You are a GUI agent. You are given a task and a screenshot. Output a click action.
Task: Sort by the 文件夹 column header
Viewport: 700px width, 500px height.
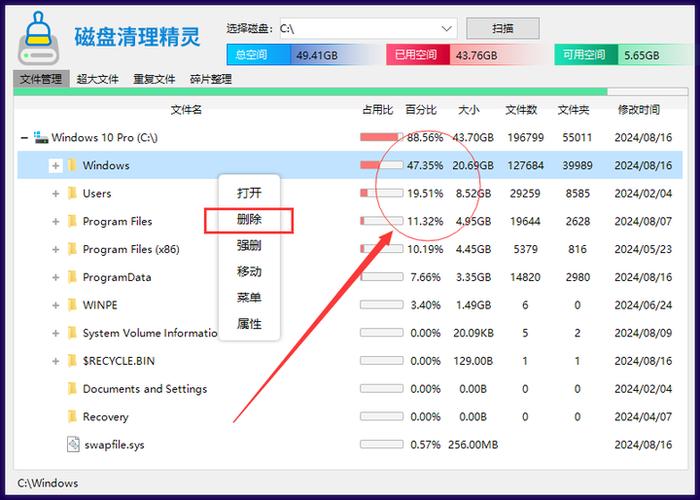[574, 110]
